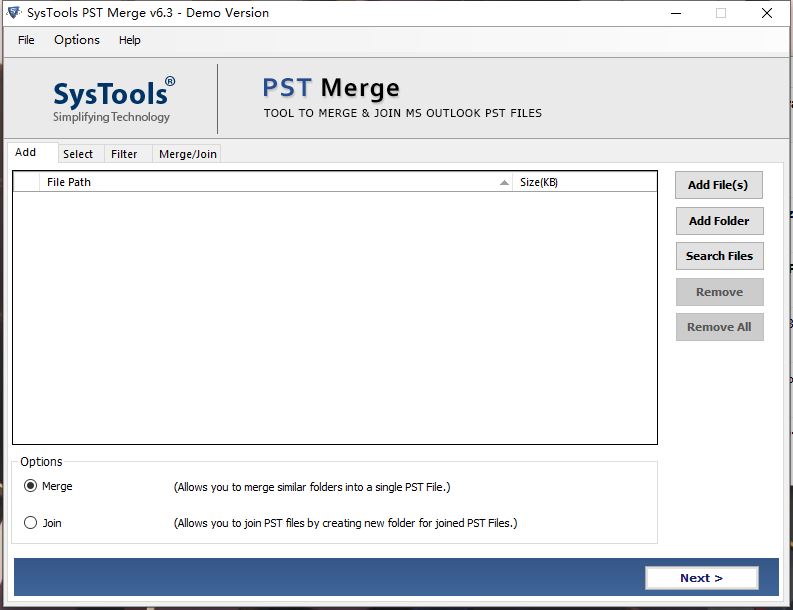Open the Options menu

[x=77, y=40]
